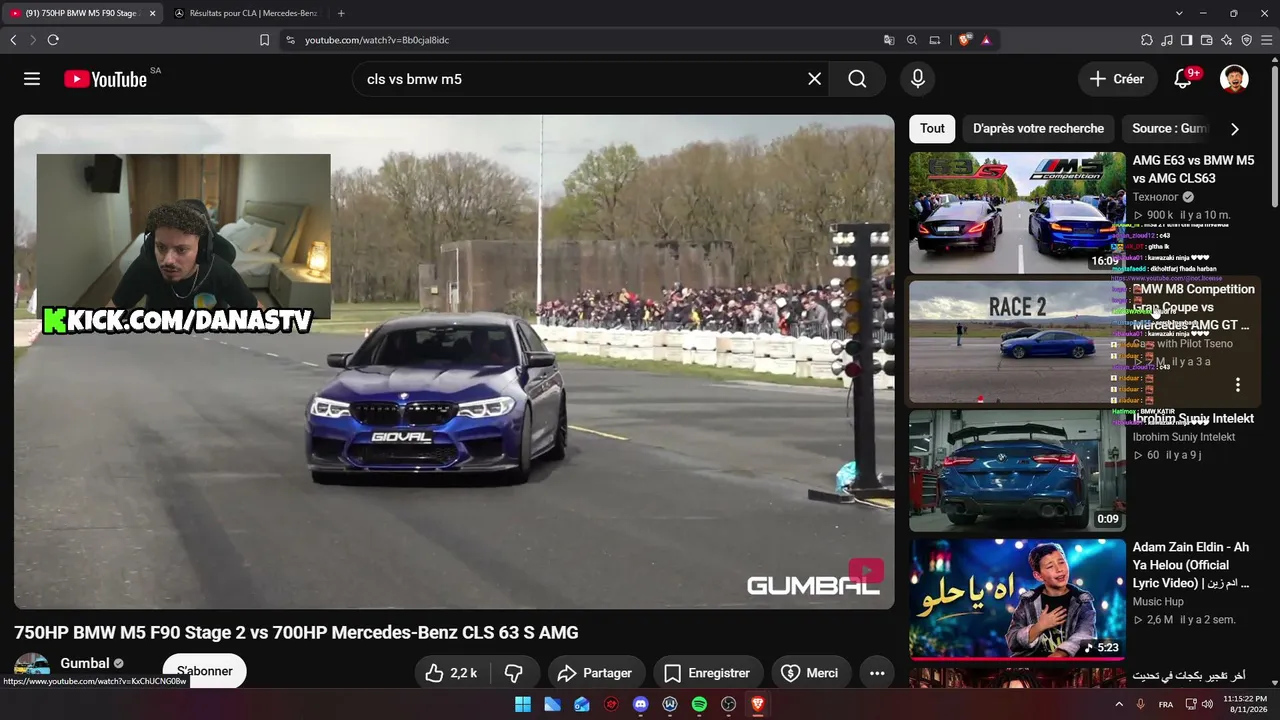Viewport: 1280px width, 720px height.
Task: Bookmark this page in the address bar
Action: point(264,40)
